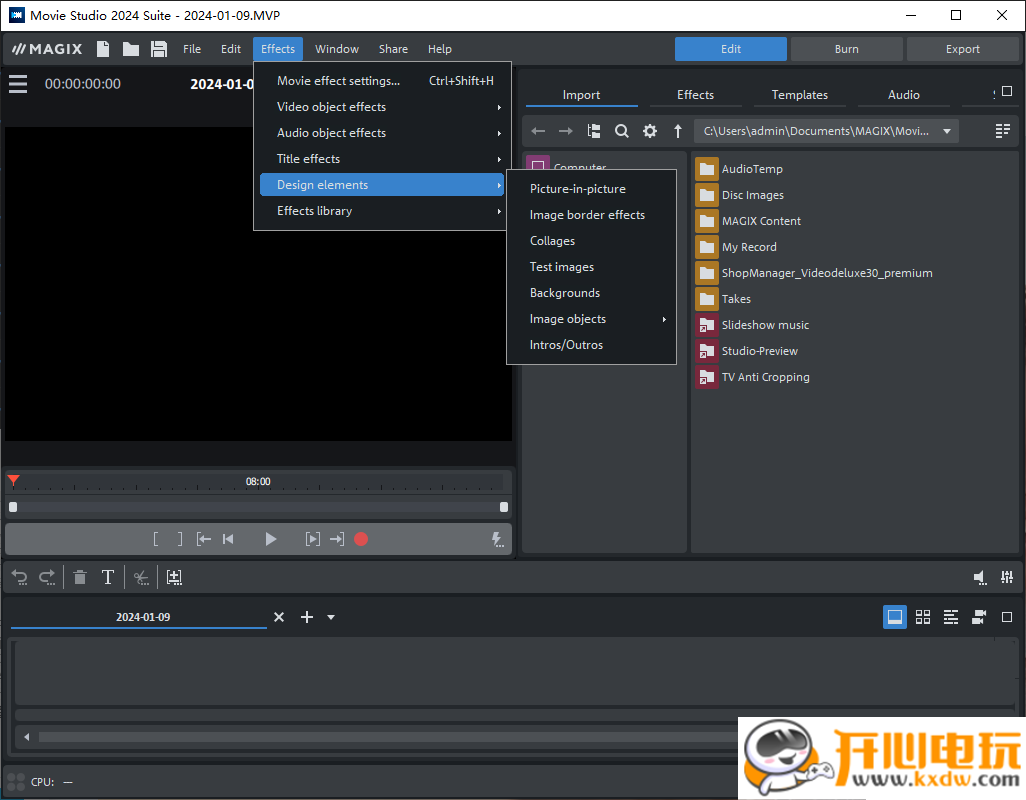Click the red playback marker on the timeline
Screen dimensions: 1026x800
(13, 481)
